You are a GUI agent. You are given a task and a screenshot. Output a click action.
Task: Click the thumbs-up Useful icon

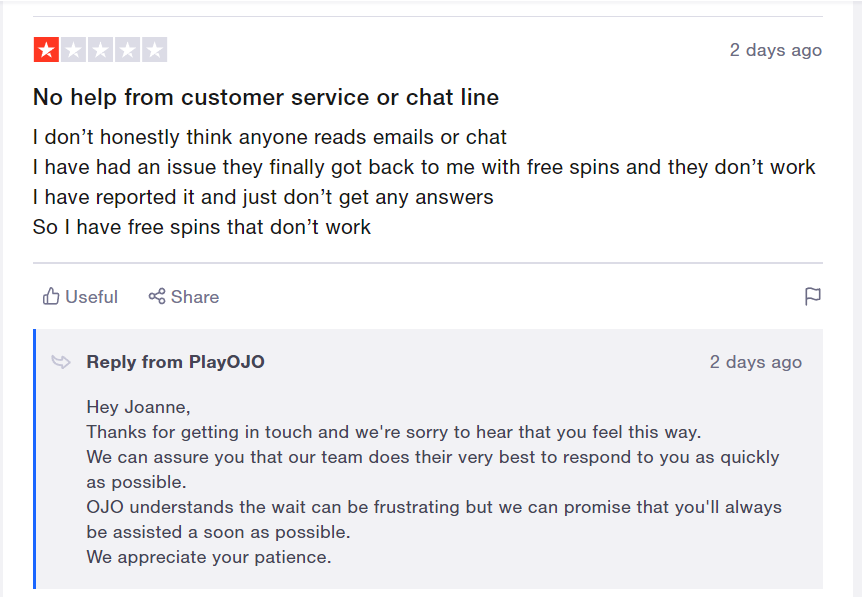(51, 297)
